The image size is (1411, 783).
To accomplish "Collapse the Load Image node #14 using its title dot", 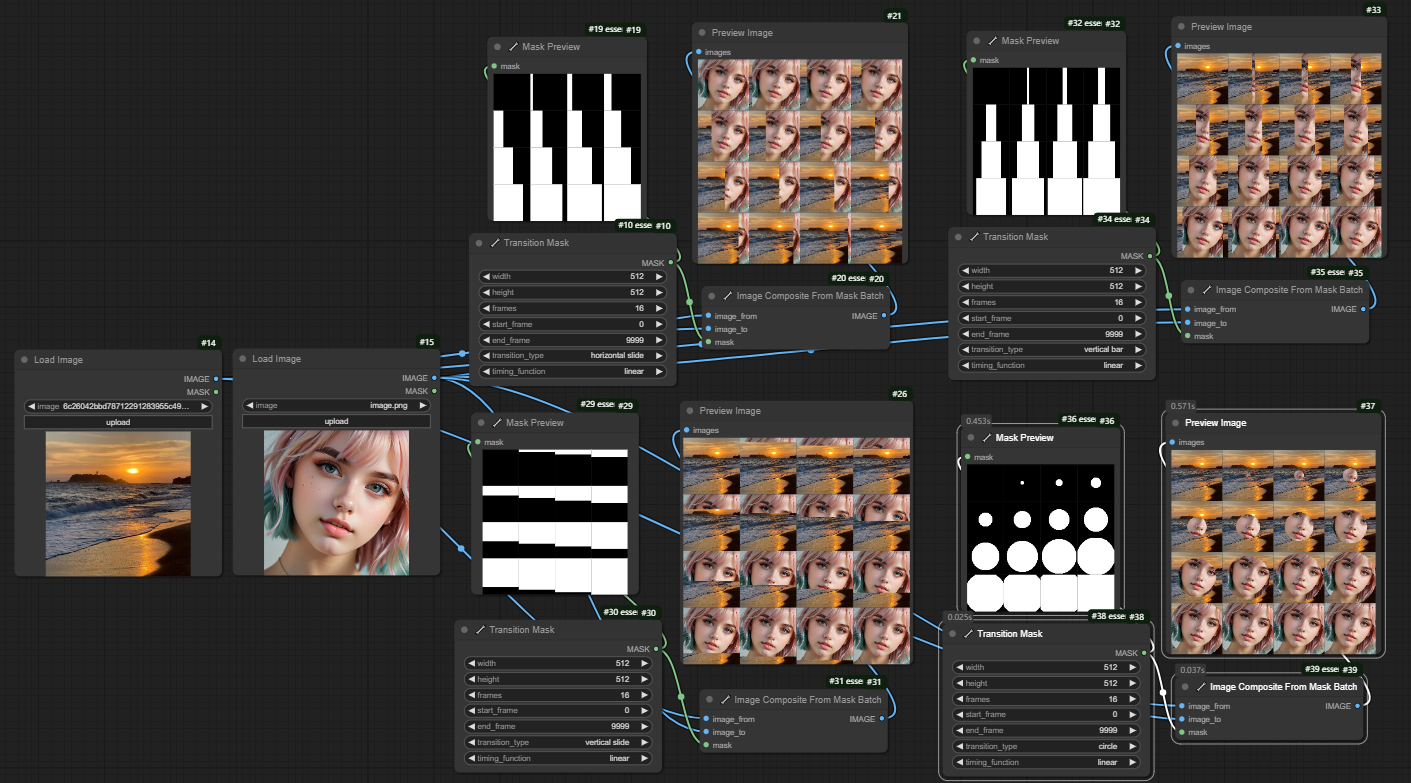I will (23, 360).
